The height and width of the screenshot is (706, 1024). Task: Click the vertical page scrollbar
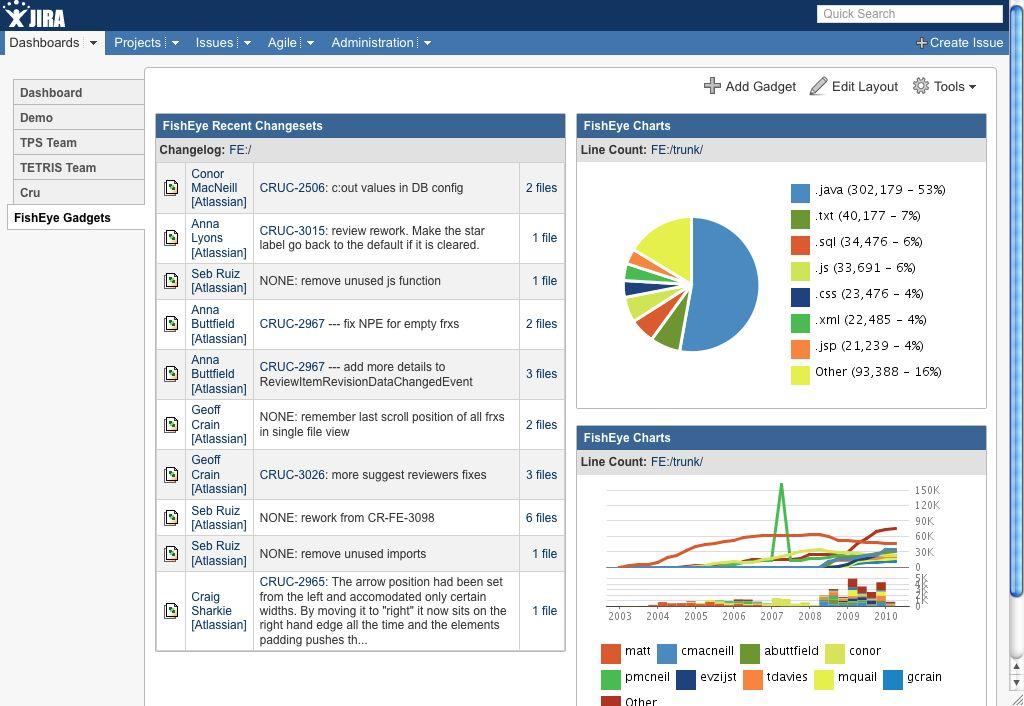[x=1016, y=300]
